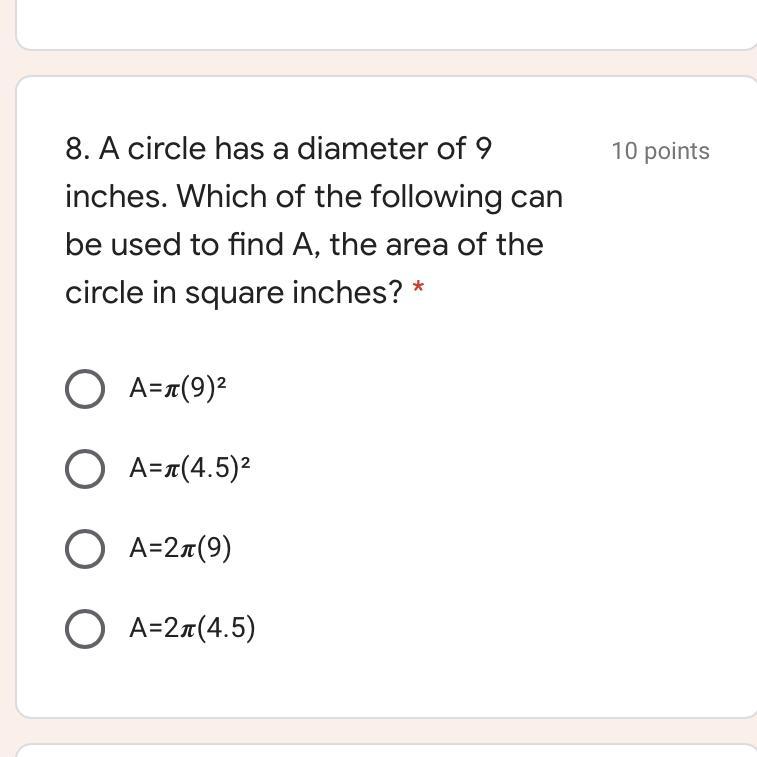Click the text "inches. Which of the following can"

click(314, 197)
